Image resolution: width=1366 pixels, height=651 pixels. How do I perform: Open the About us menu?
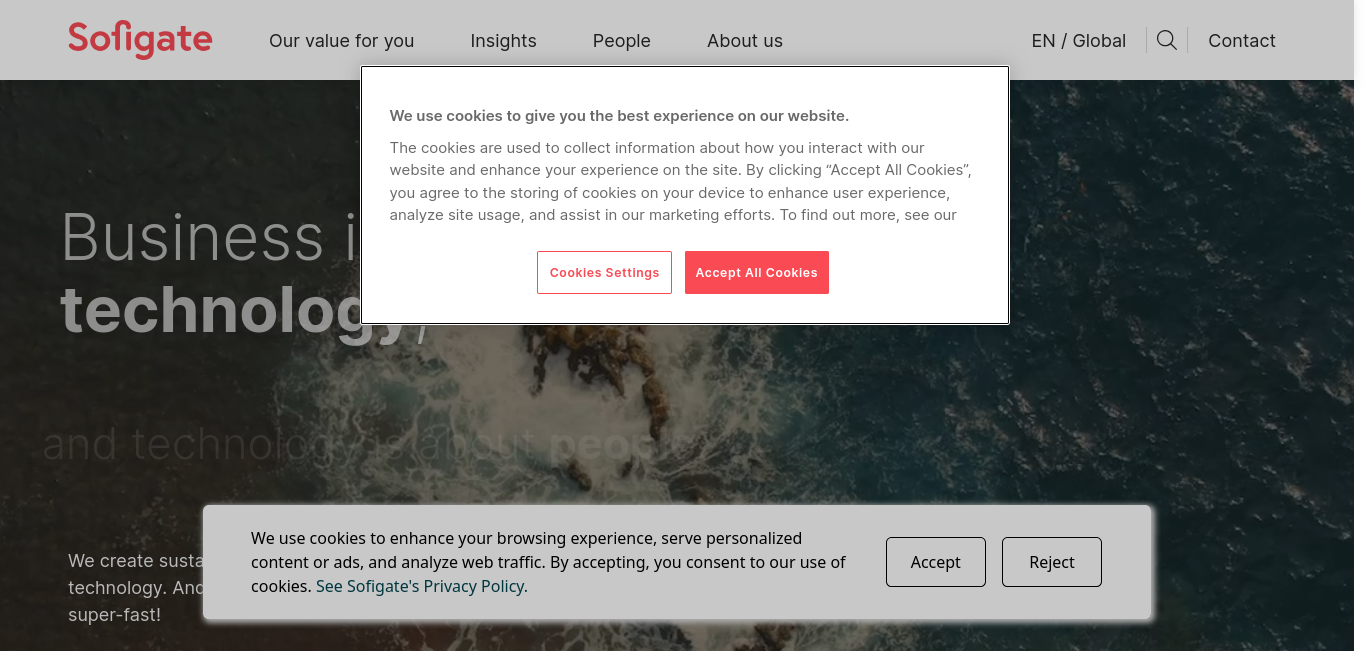pos(744,41)
